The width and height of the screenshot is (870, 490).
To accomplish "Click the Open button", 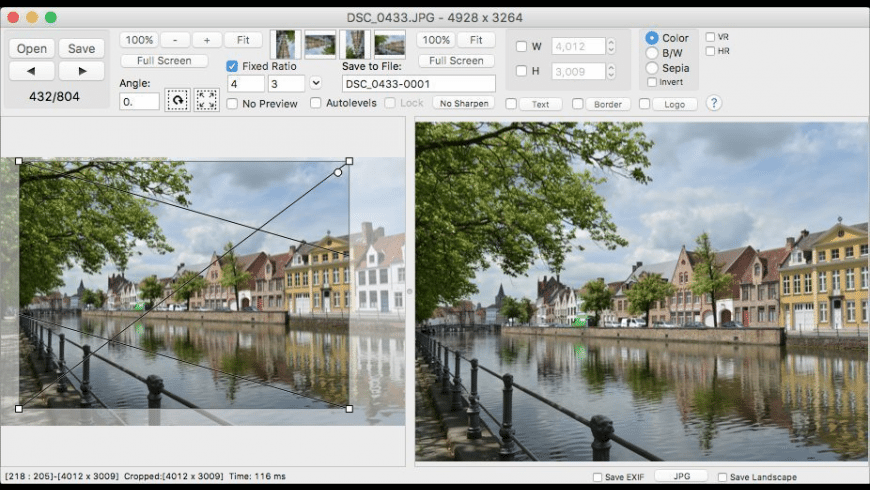I will pyautogui.click(x=32, y=48).
